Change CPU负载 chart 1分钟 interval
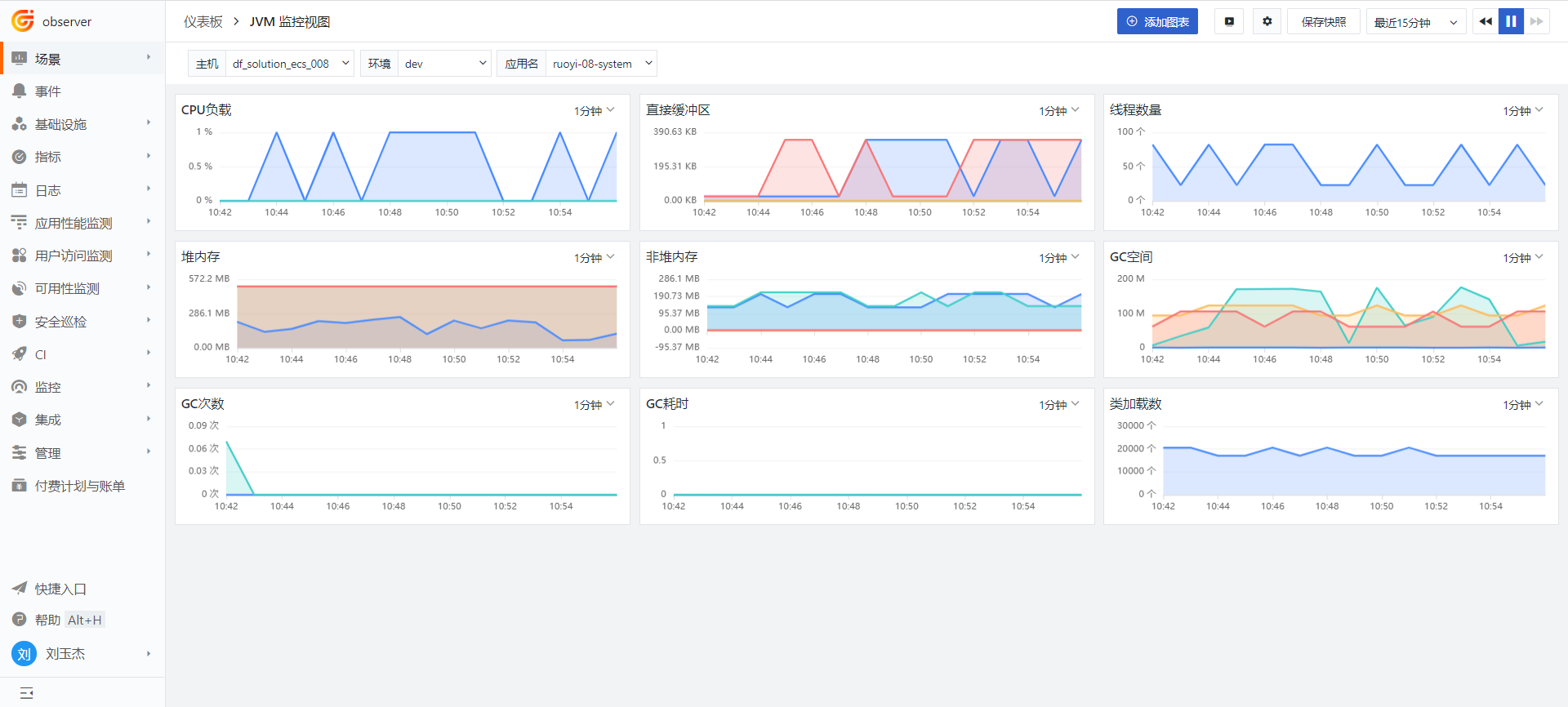 [594, 110]
